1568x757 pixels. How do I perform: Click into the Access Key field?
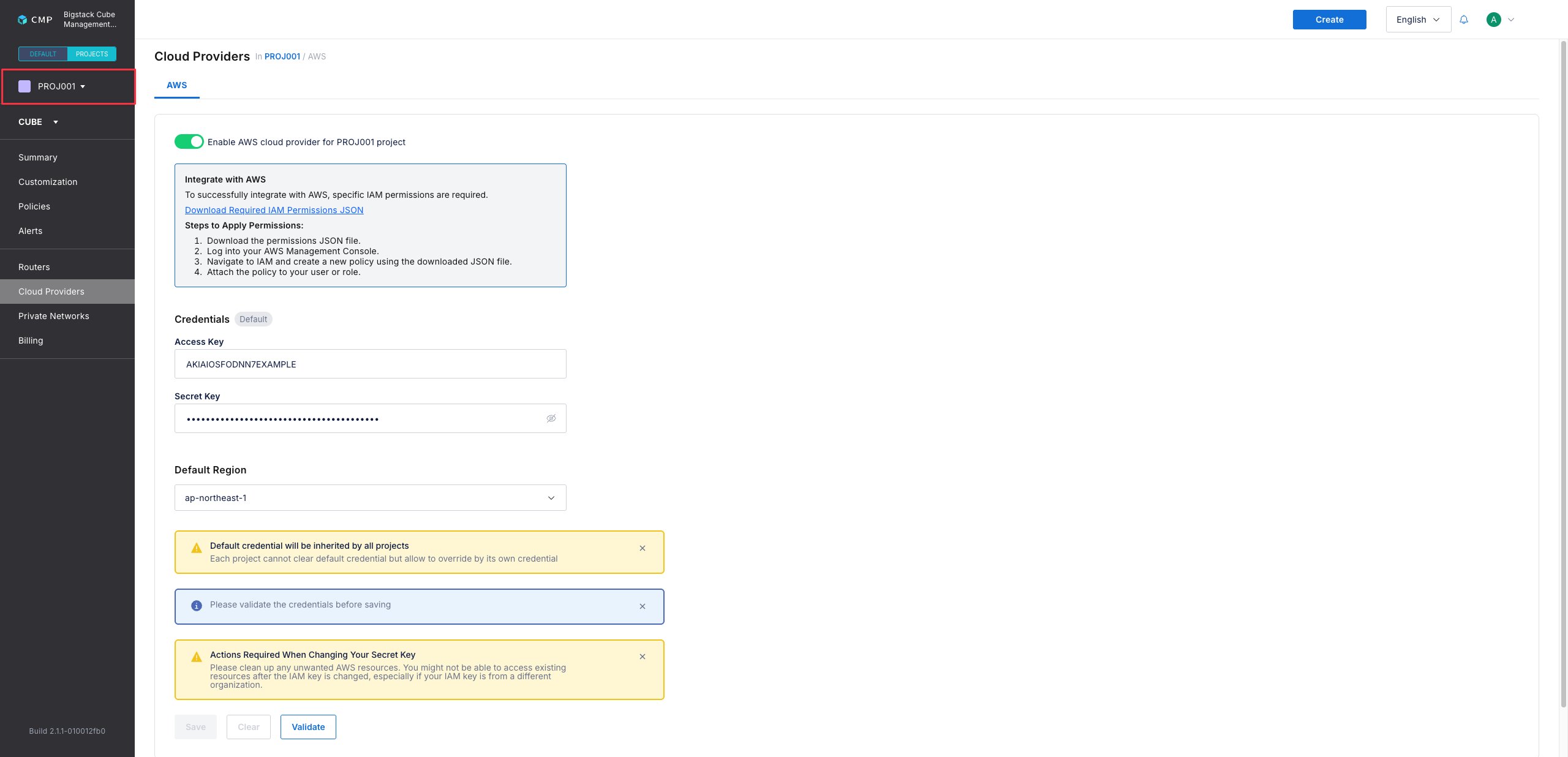(x=371, y=364)
